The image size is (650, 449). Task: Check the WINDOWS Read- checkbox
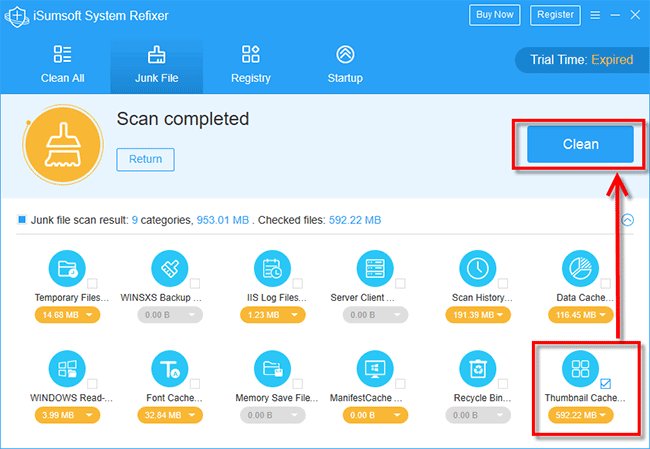pos(92,383)
